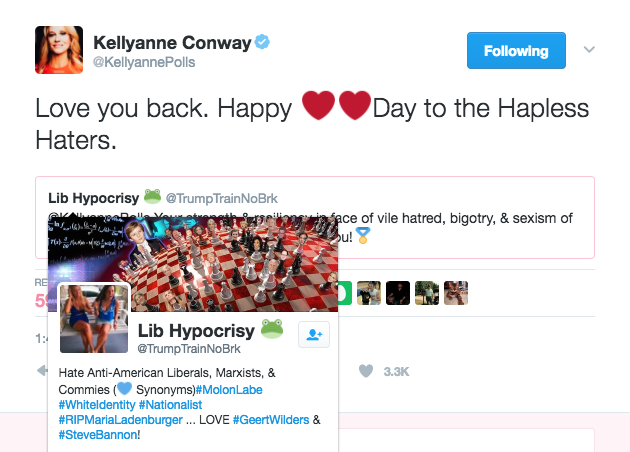Open the #WhiteIdentity hashtag link
The image size is (630, 452).
tap(96, 404)
